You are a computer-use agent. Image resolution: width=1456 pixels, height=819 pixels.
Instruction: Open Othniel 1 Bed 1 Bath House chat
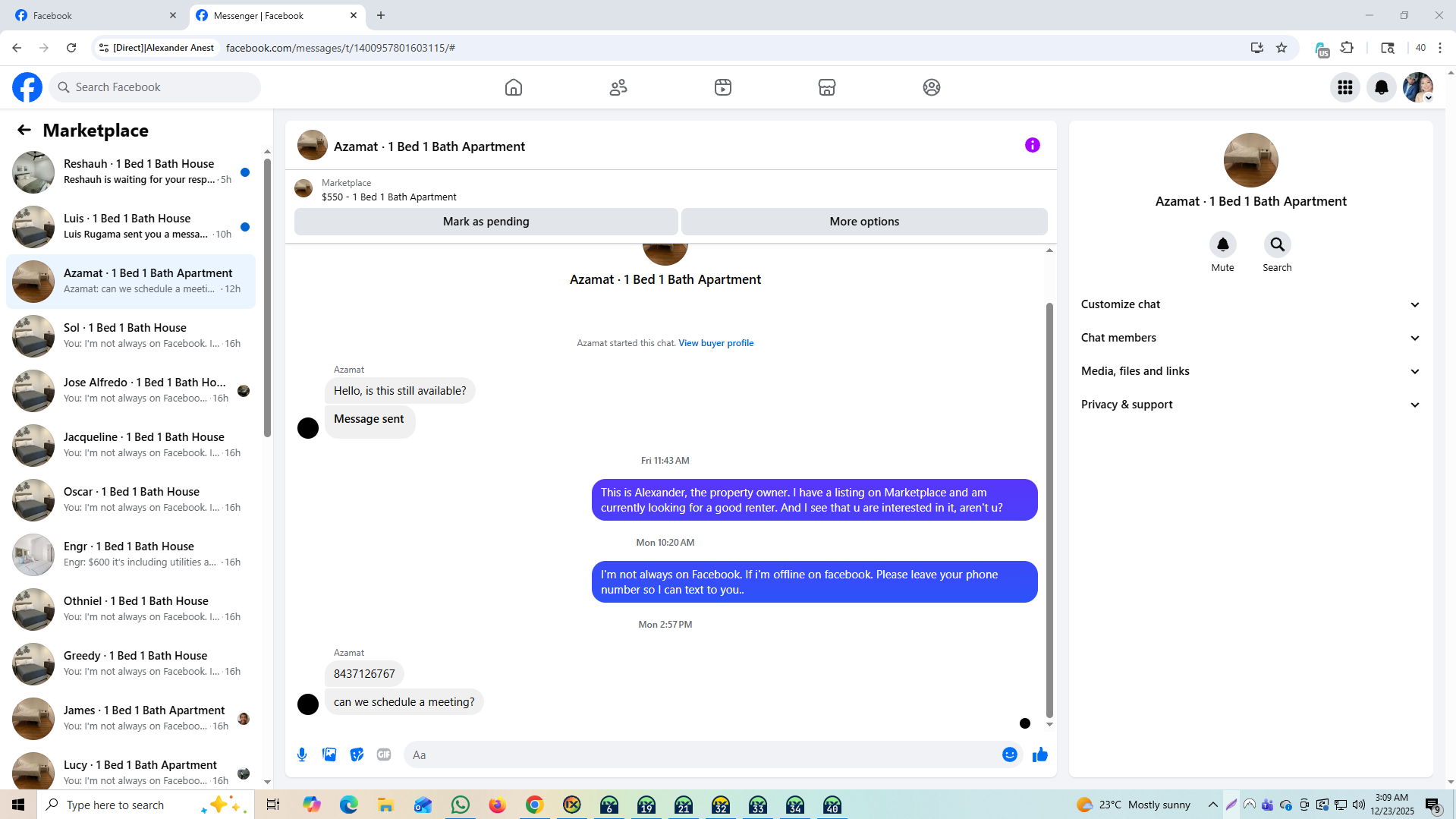131,609
